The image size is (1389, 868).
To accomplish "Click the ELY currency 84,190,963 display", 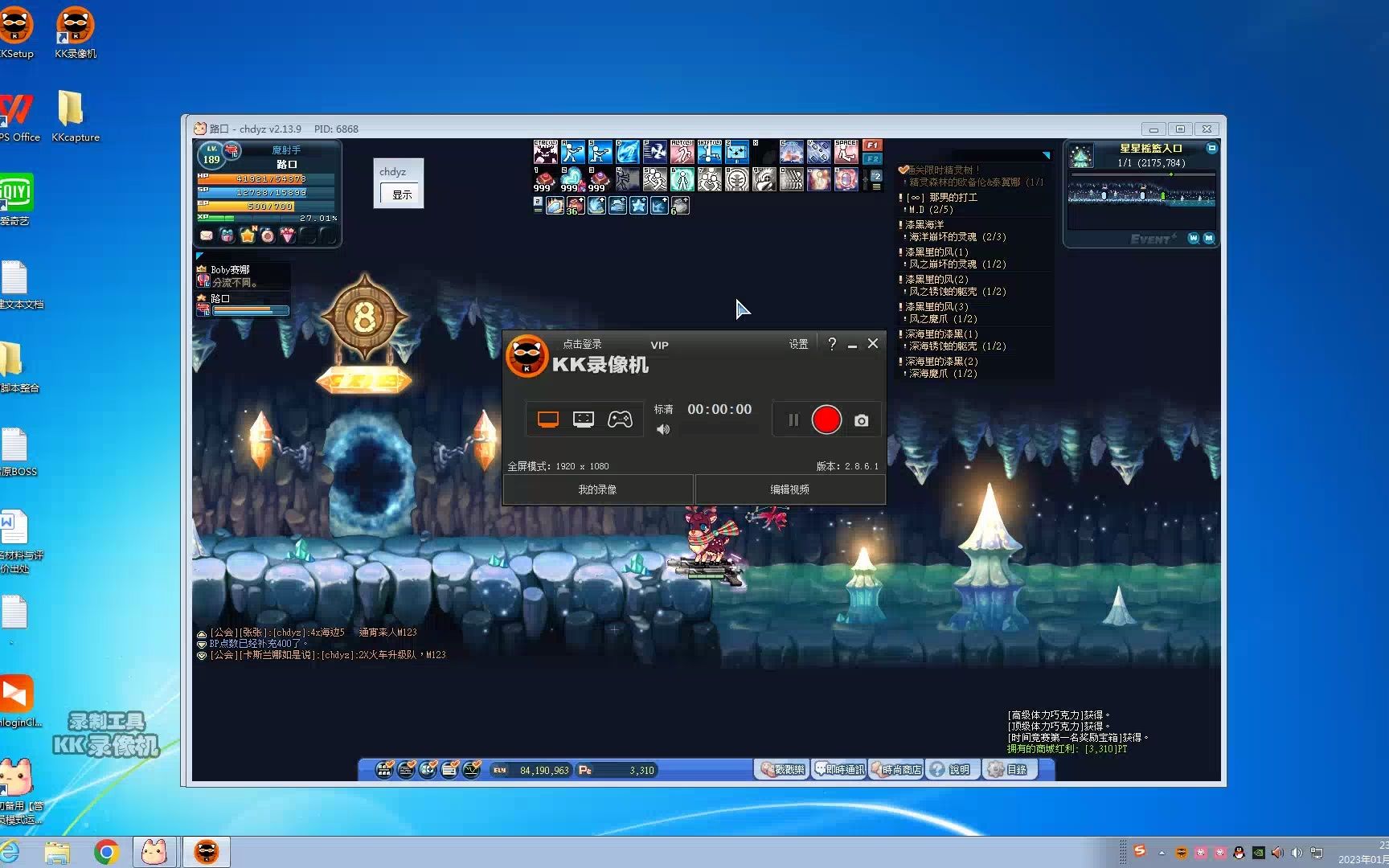I will click(531, 770).
